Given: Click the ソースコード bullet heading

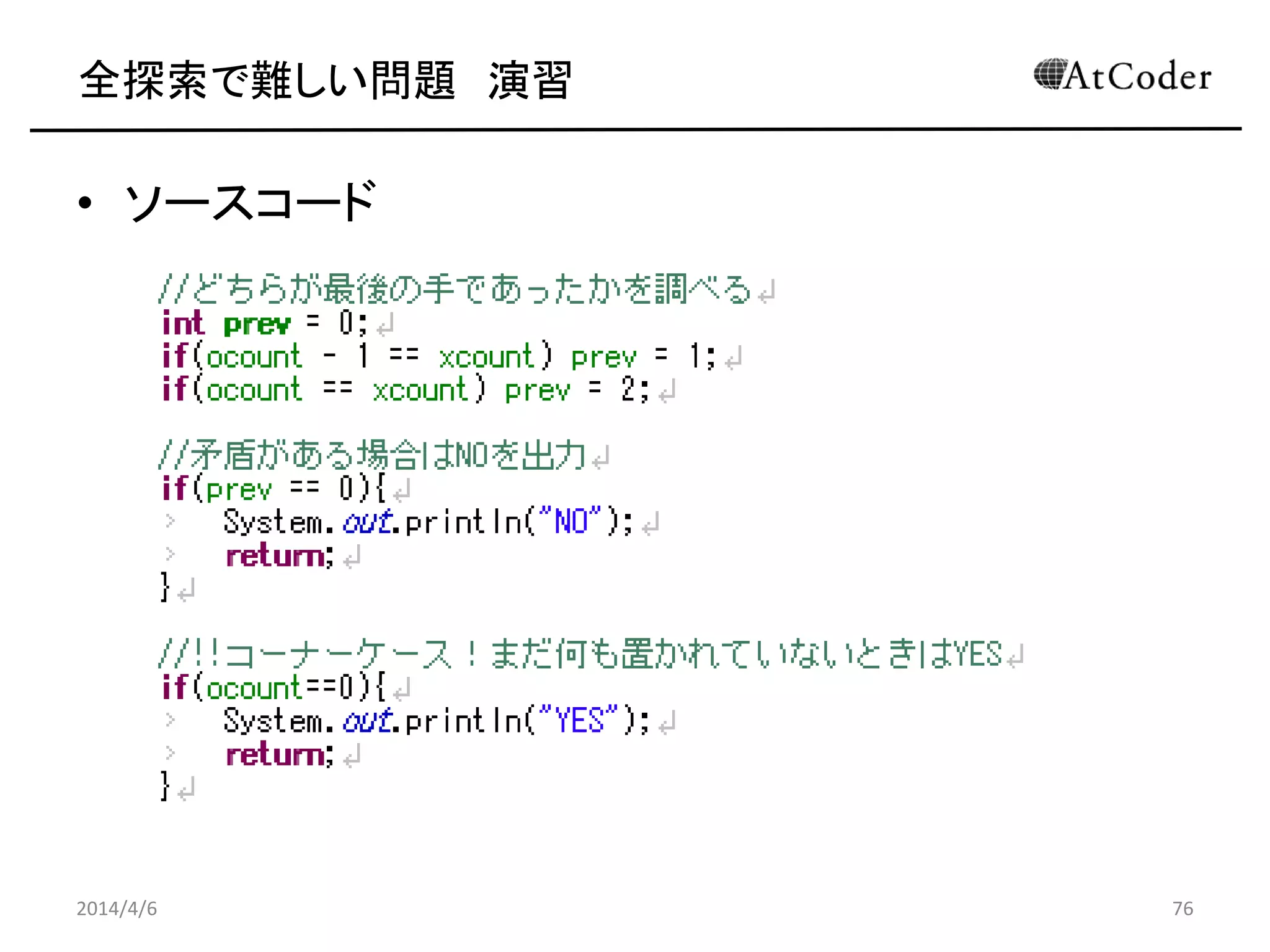Looking at the screenshot, I should tap(250, 201).
